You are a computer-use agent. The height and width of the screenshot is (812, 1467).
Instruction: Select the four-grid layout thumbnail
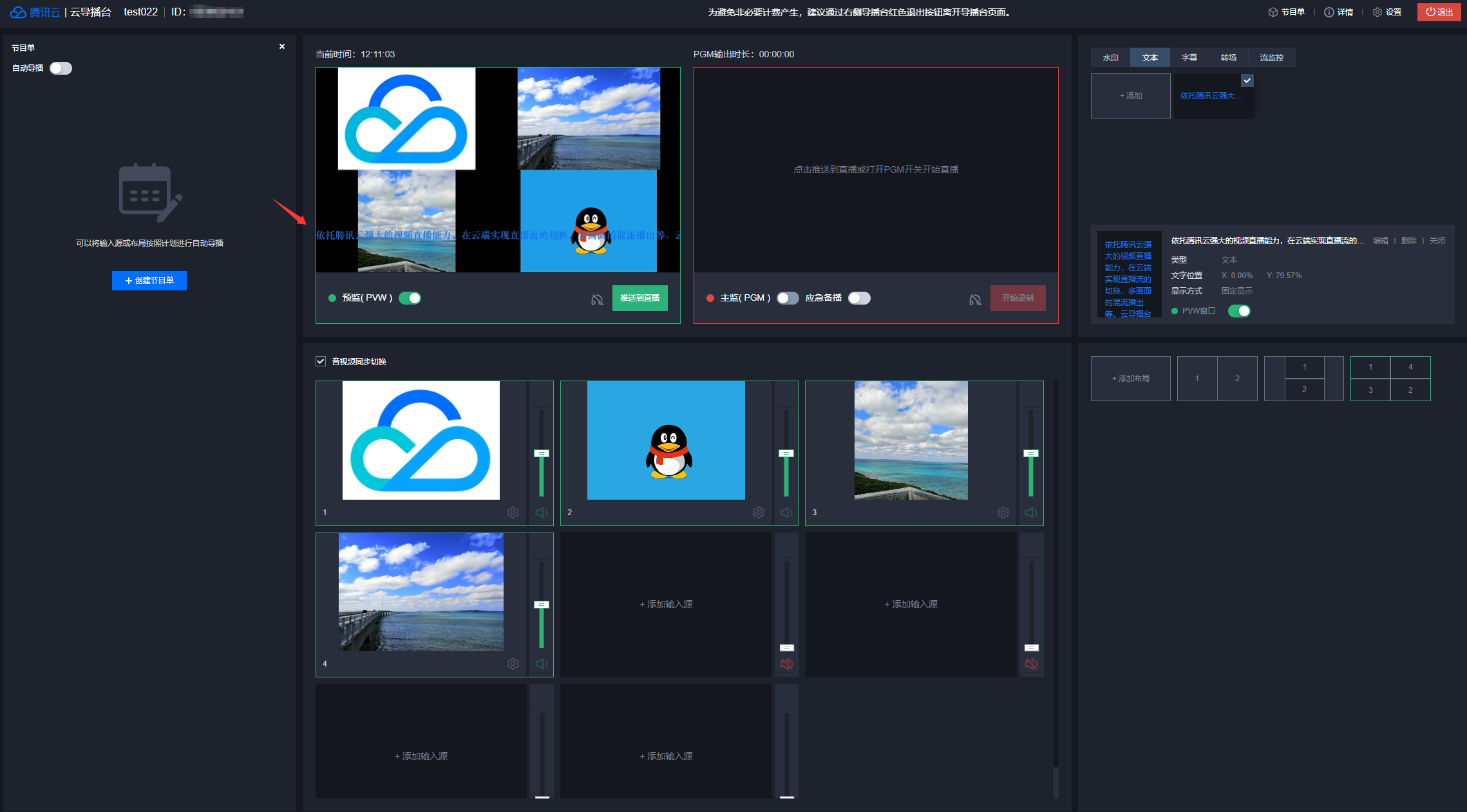point(1390,379)
